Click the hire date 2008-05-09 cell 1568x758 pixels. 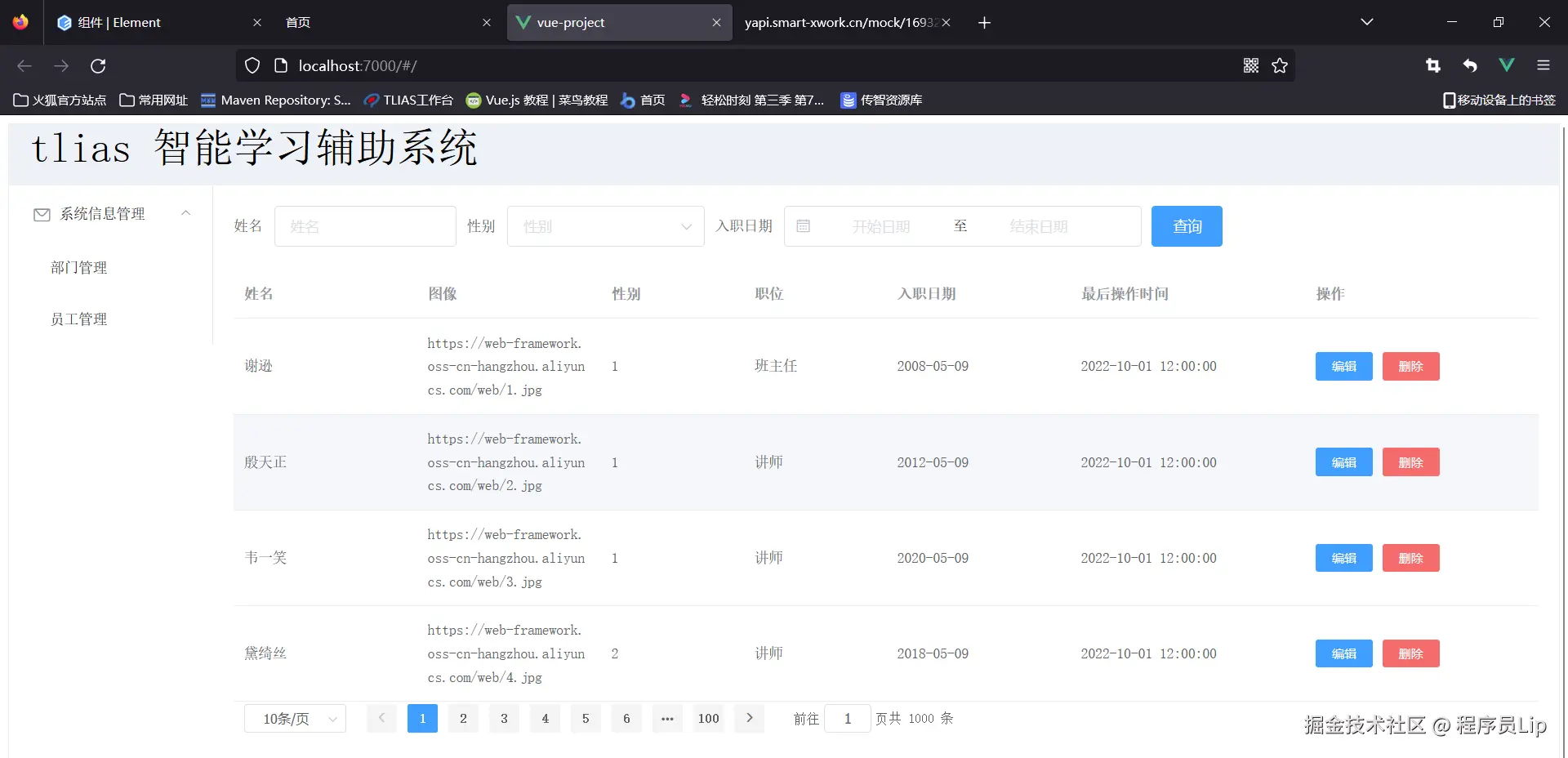(933, 367)
